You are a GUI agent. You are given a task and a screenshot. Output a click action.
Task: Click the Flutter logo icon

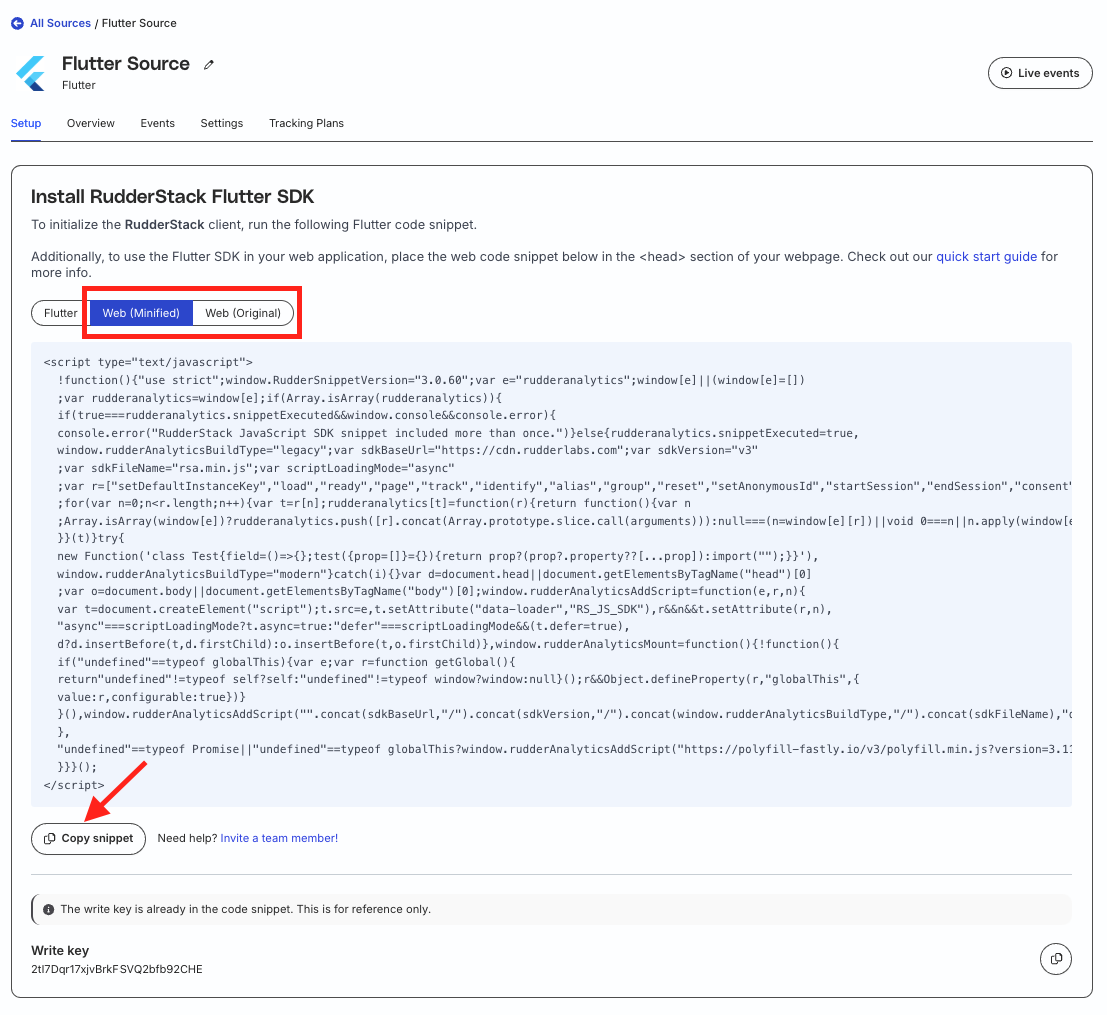click(x=32, y=73)
